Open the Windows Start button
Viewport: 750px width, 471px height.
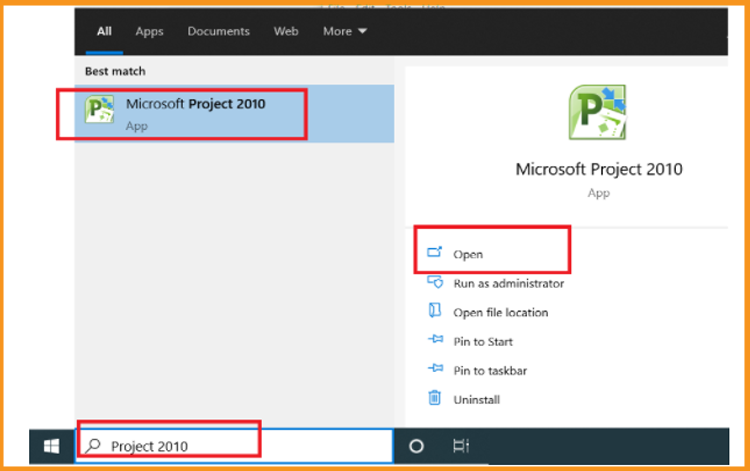[52, 447]
